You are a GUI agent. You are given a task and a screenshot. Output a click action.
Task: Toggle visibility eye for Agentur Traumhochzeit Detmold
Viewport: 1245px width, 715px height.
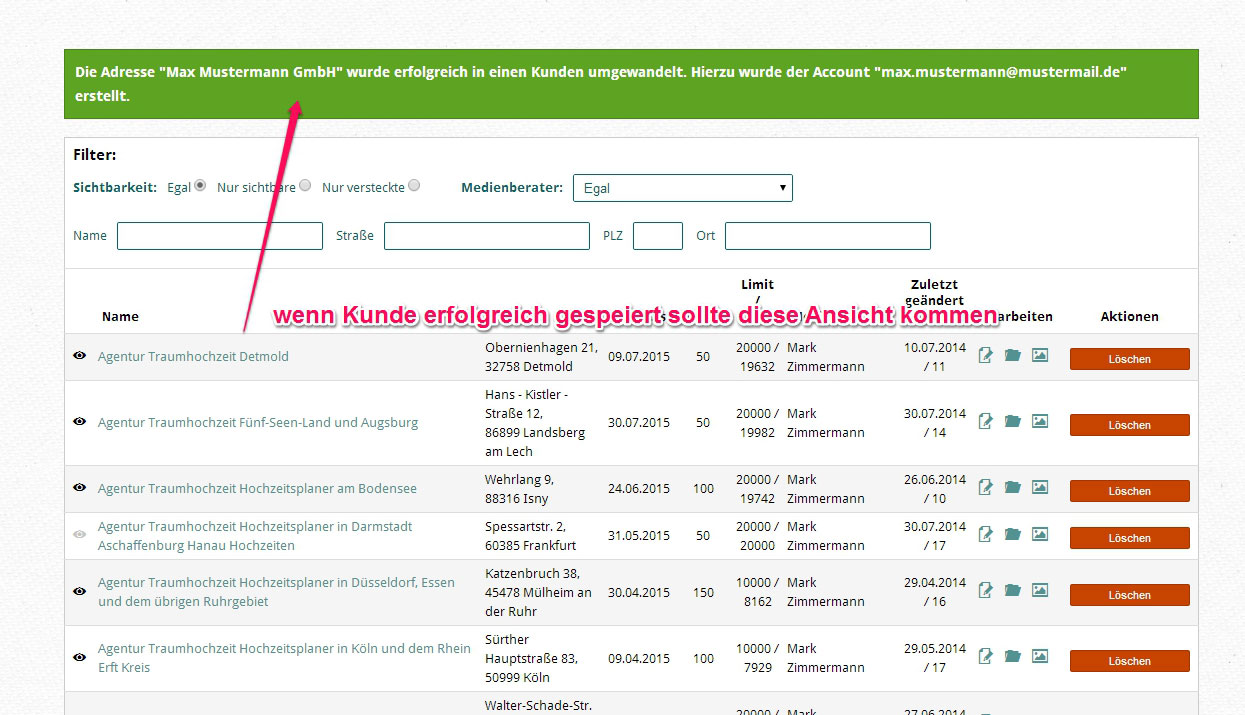coord(80,356)
